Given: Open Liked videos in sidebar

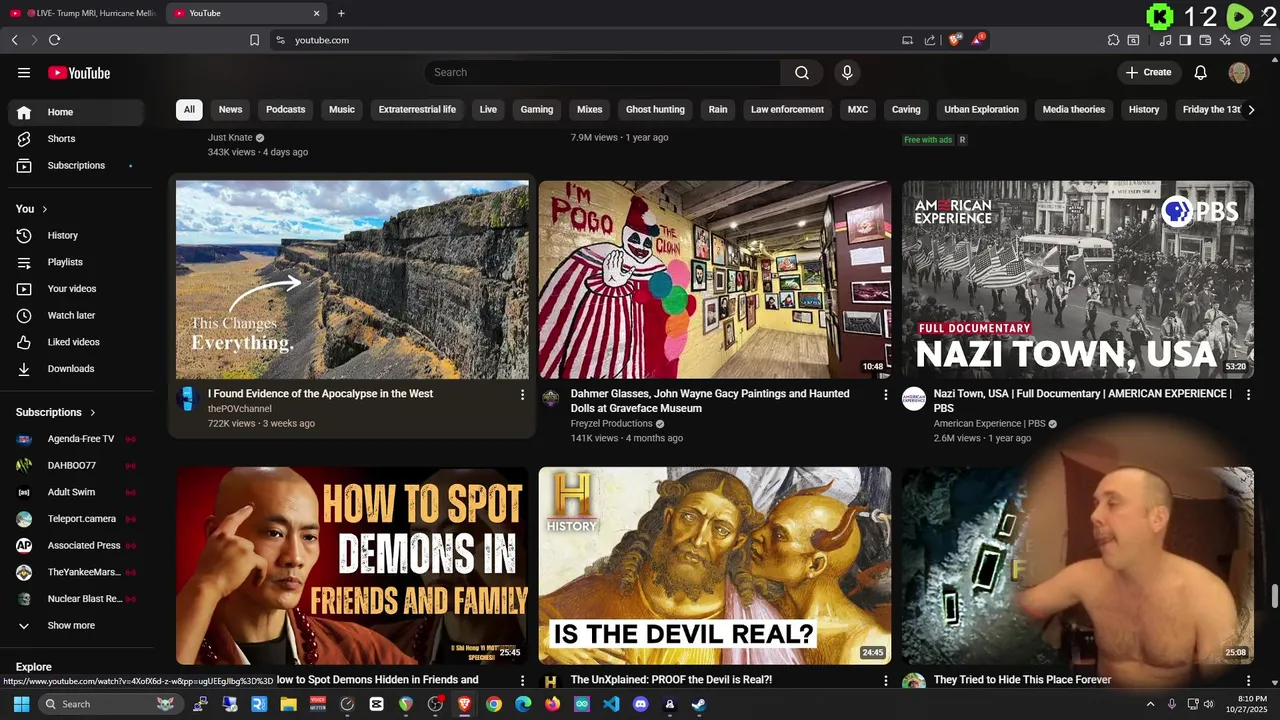Looking at the screenshot, I should pyautogui.click(x=76, y=342).
